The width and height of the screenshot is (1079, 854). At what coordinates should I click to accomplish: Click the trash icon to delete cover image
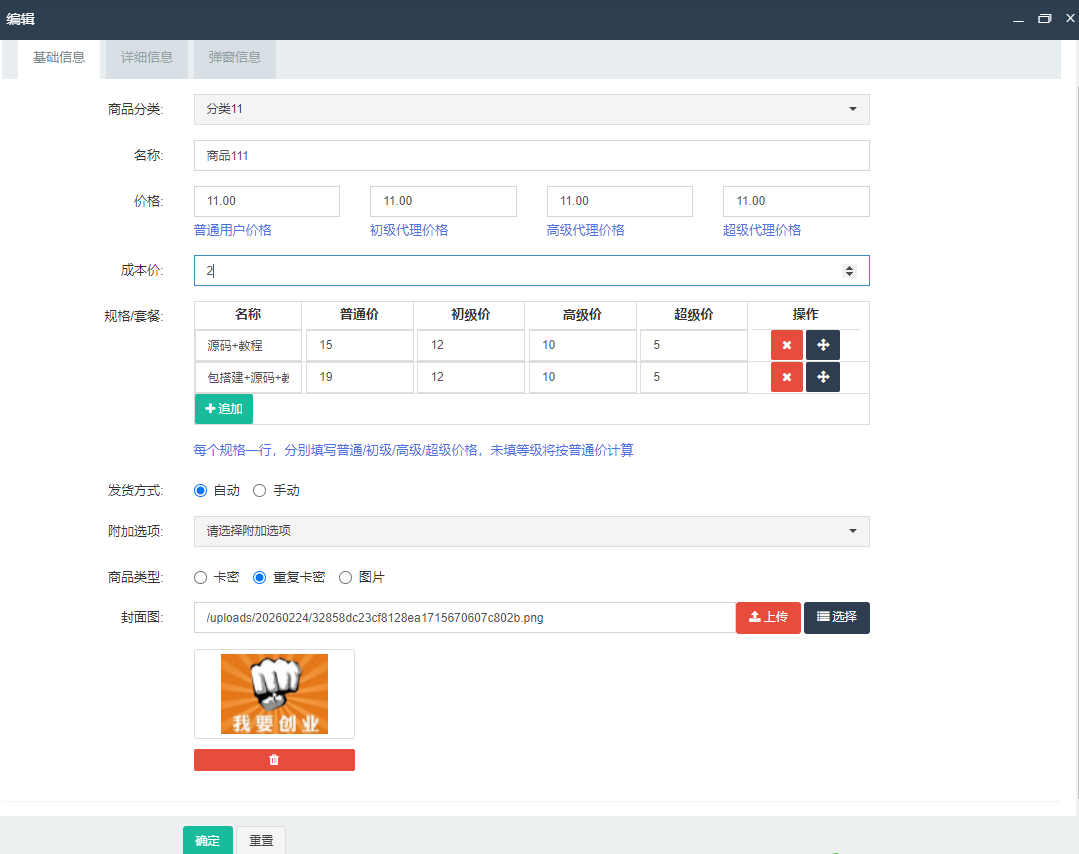pos(274,760)
